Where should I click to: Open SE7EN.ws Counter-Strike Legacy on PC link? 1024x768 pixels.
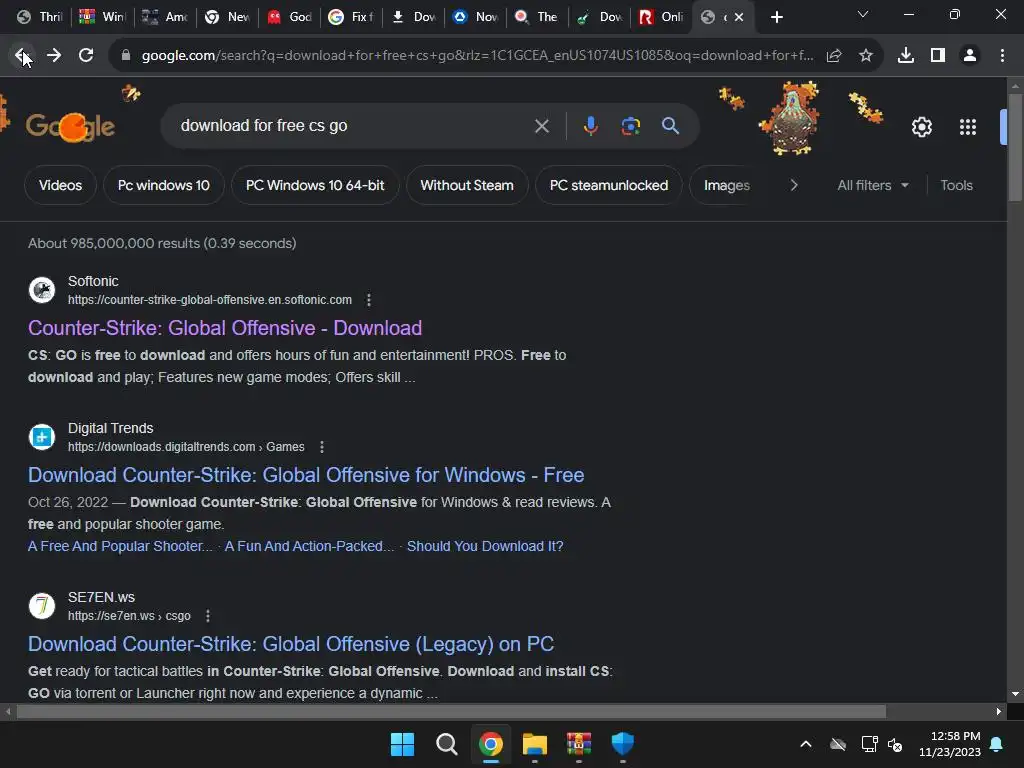[x=291, y=644]
